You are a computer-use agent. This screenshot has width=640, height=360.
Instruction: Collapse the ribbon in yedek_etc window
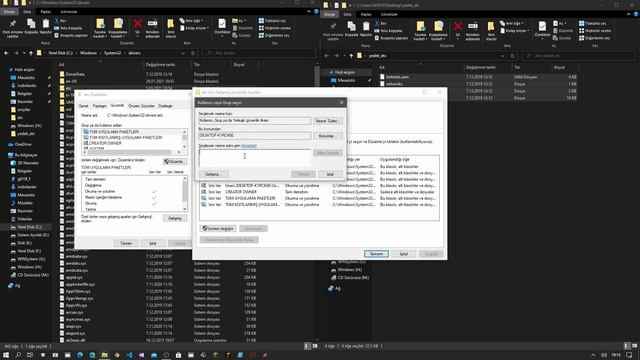pos(629,14)
